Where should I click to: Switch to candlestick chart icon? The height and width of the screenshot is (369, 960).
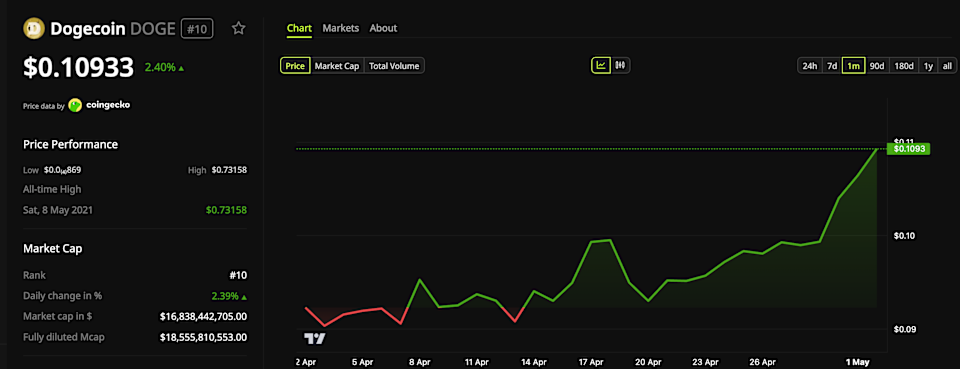(620, 65)
